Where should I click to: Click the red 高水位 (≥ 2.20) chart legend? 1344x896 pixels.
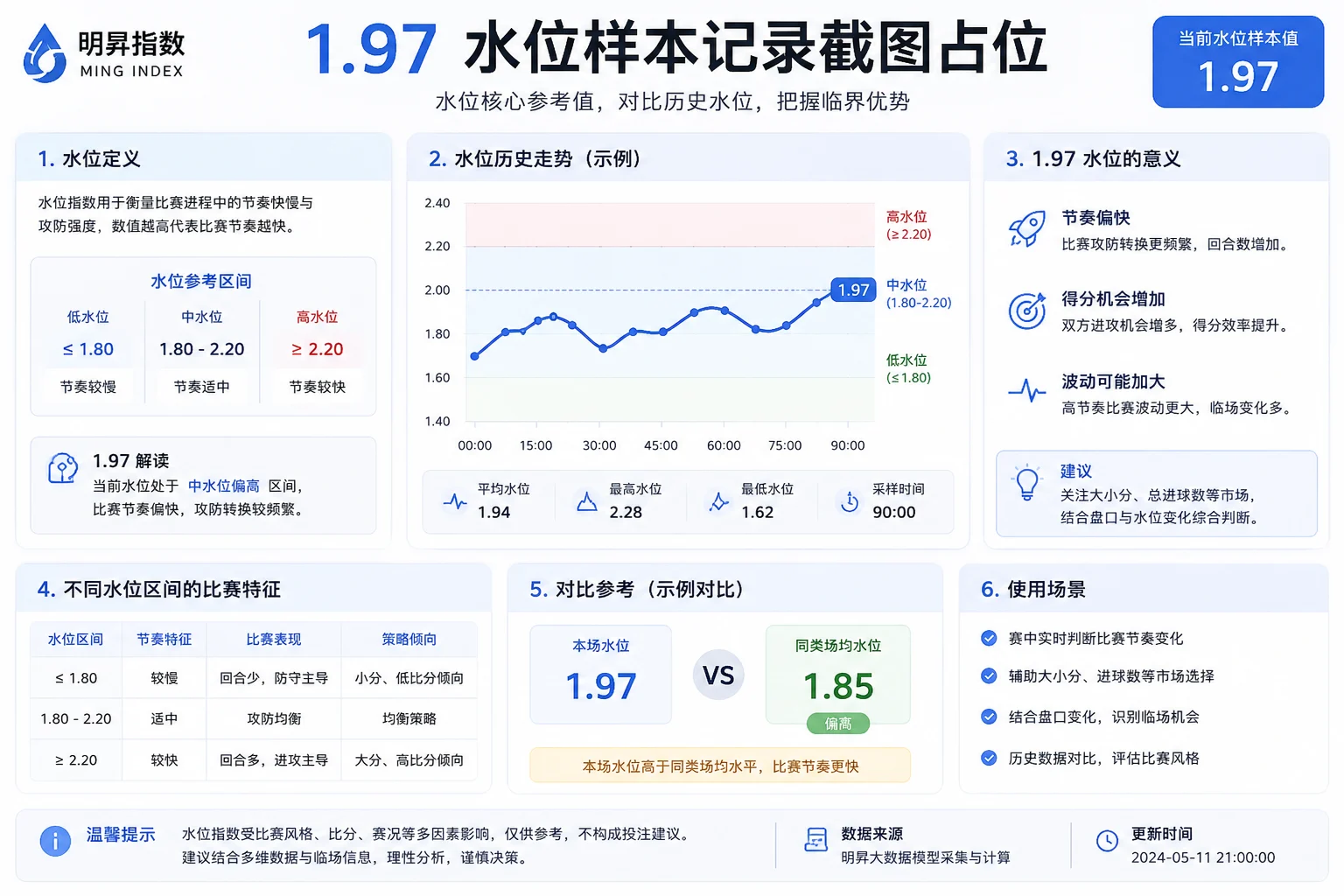point(908,225)
